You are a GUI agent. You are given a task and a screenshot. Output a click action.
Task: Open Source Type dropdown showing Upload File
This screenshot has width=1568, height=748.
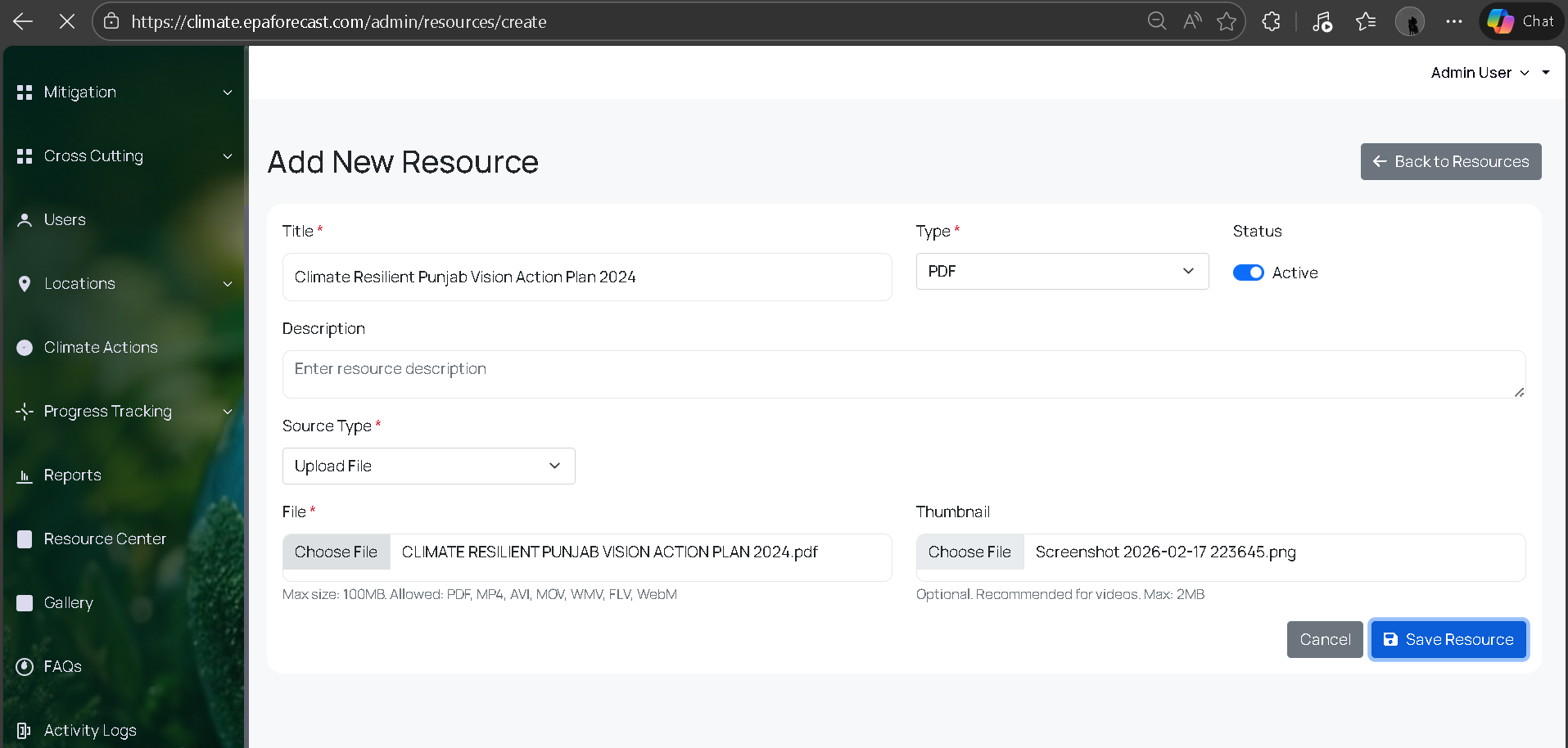point(428,466)
